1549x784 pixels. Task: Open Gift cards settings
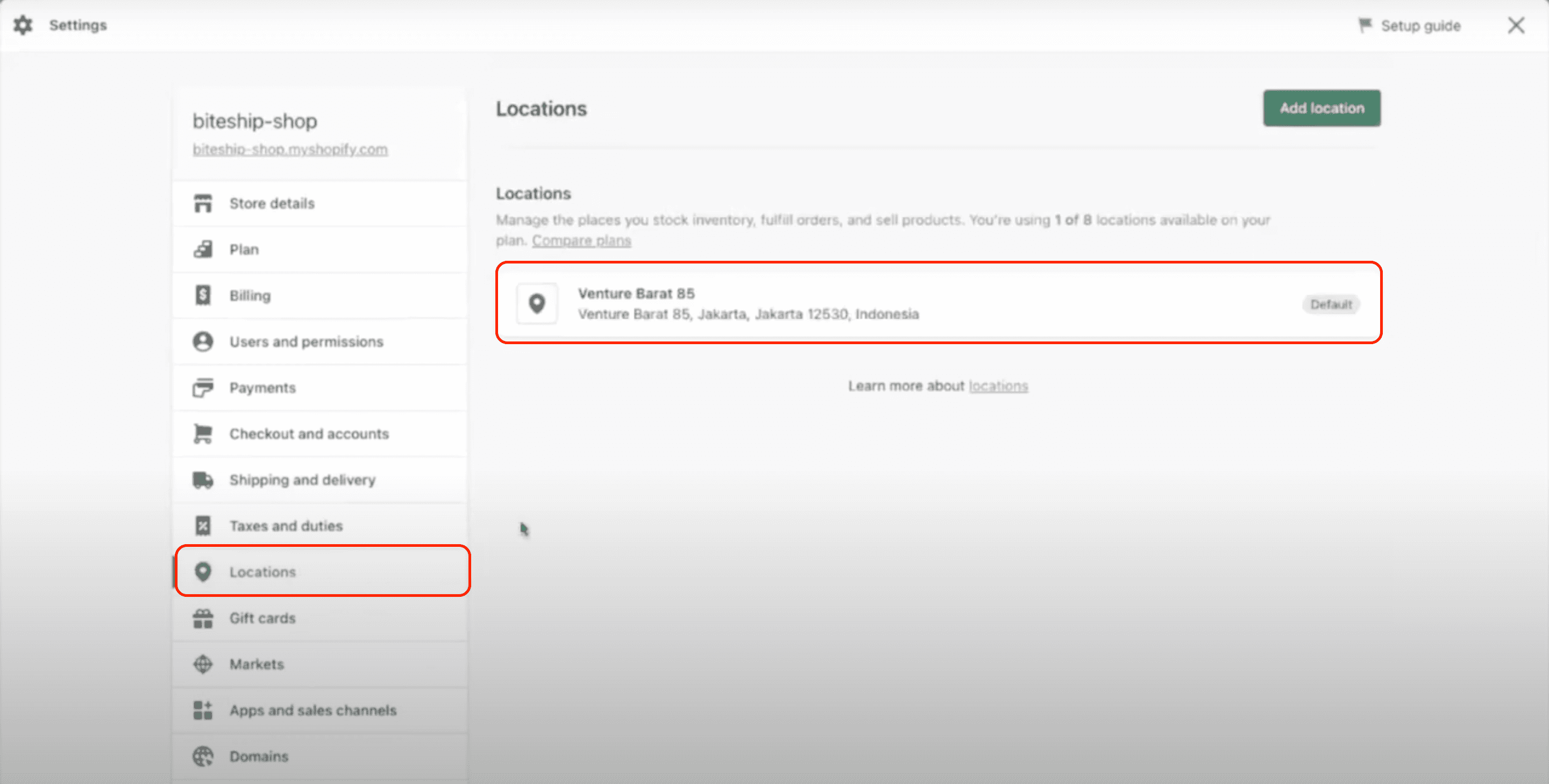point(320,618)
